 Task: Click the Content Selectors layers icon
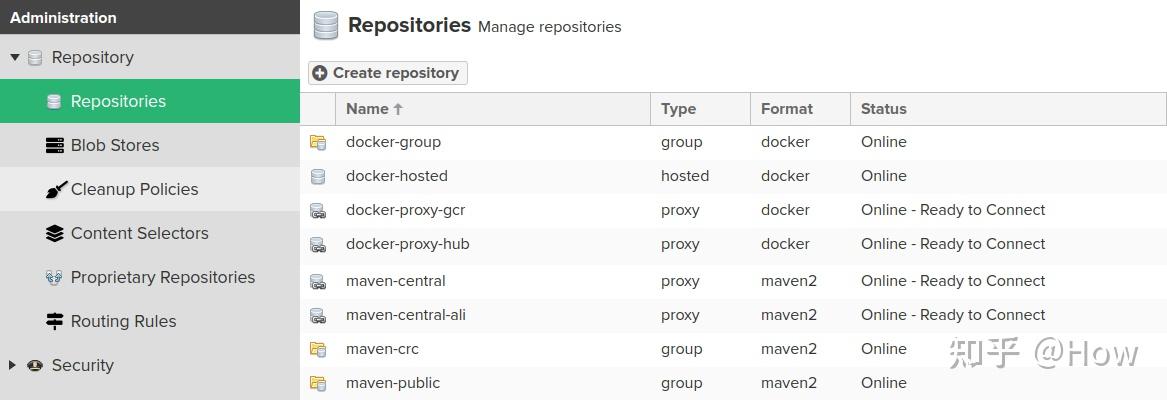55,233
